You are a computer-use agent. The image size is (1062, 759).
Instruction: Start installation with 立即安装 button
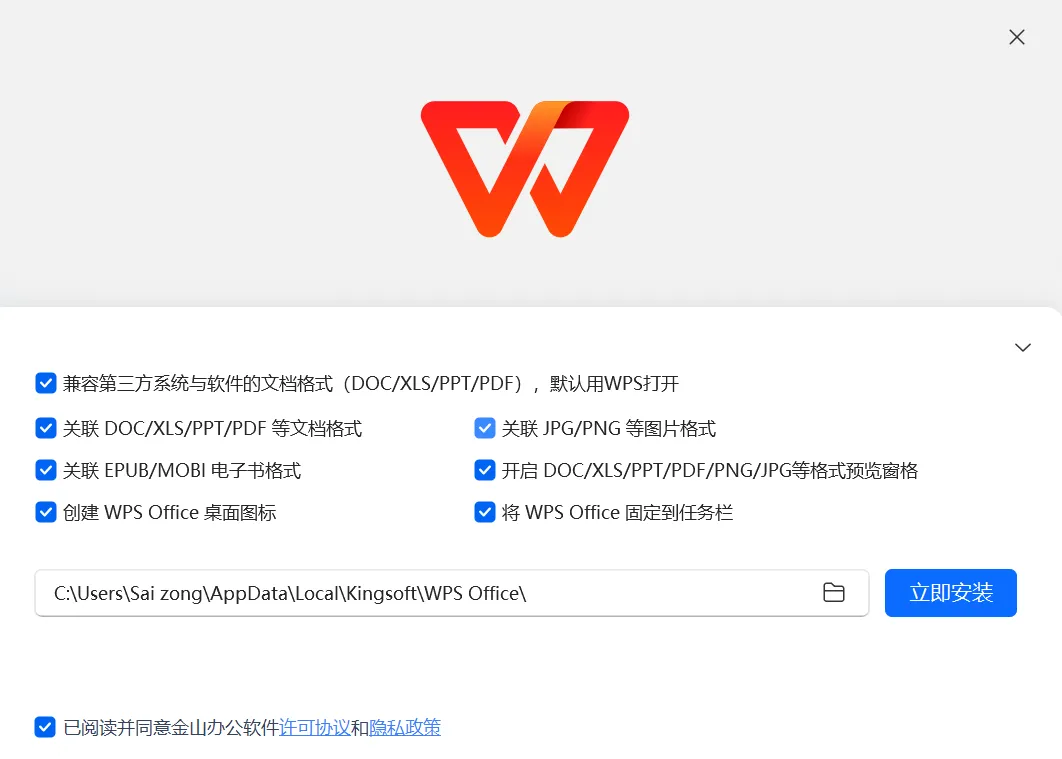tap(950, 592)
